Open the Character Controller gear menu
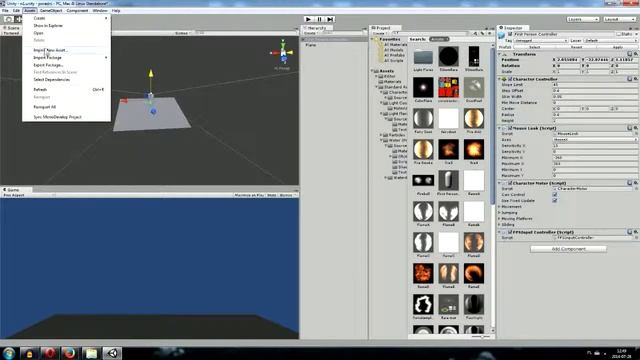 636,79
